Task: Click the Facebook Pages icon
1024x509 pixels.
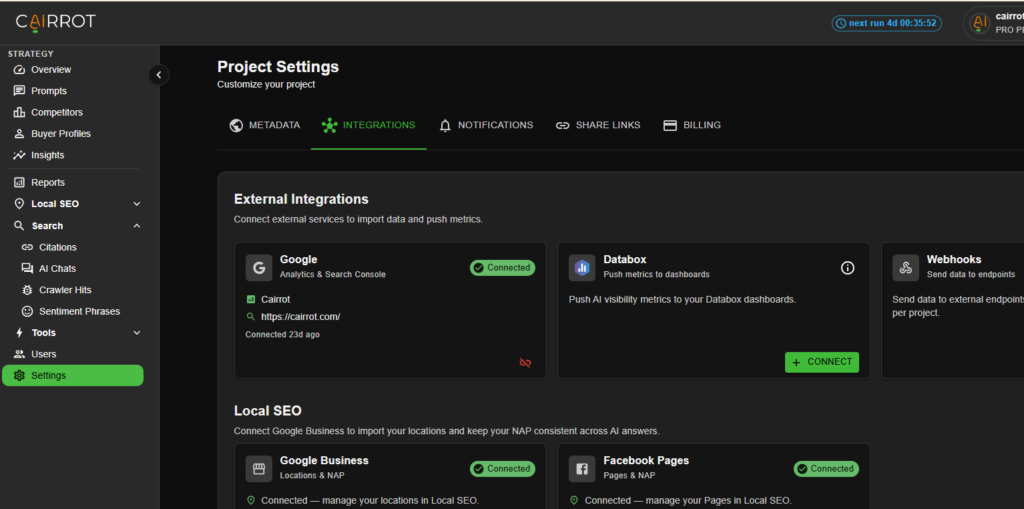Action: pyautogui.click(x=582, y=468)
